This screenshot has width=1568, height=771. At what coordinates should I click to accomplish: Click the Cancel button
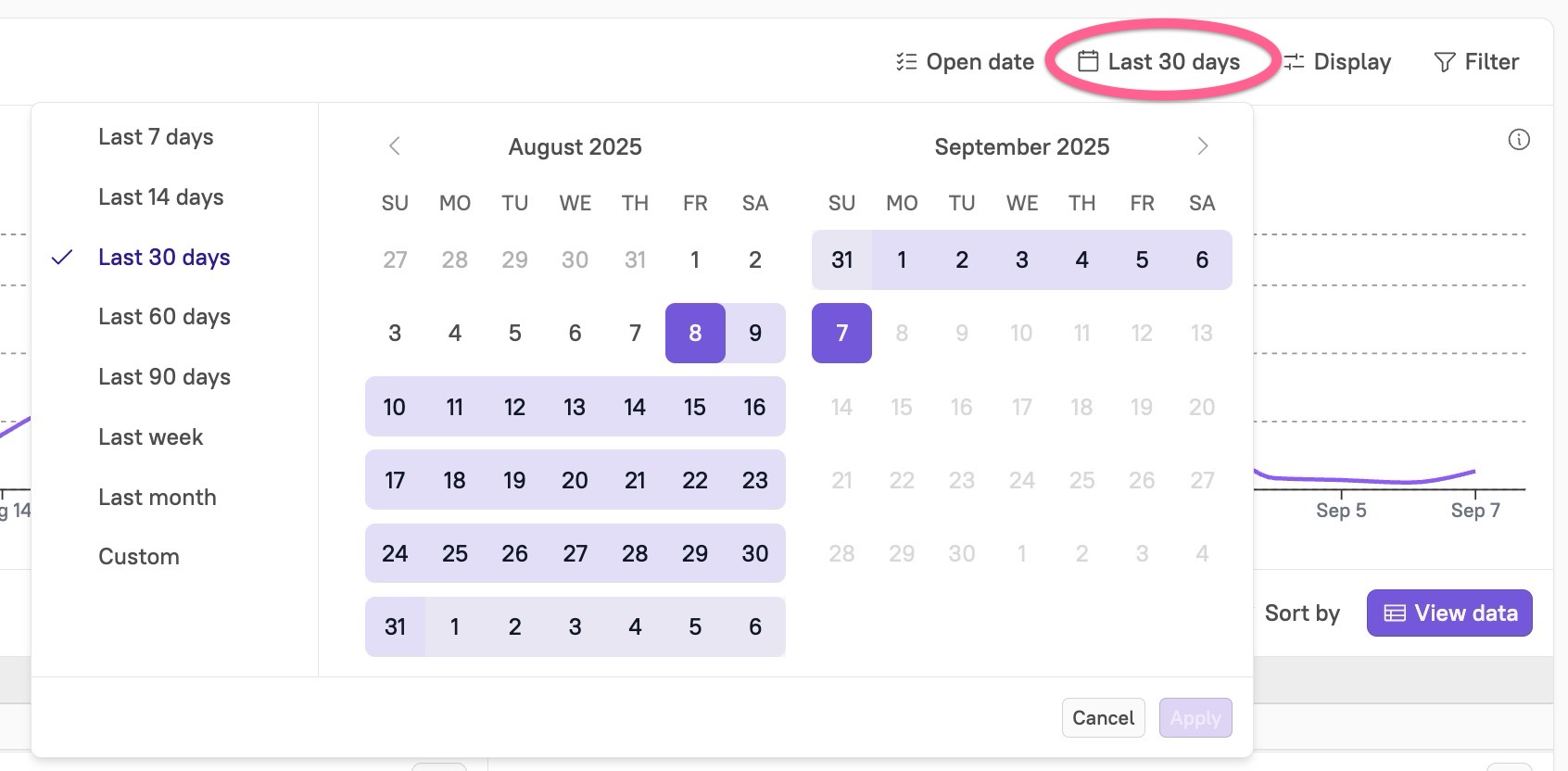(x=1103, y=717)
